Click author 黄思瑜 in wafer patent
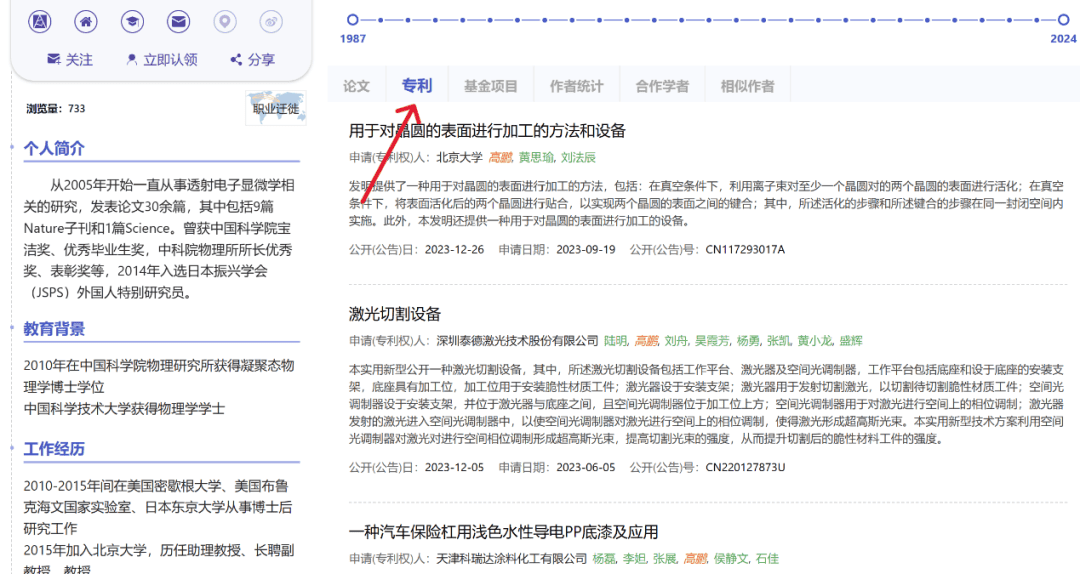The image size is (1080, 574). 536,158
